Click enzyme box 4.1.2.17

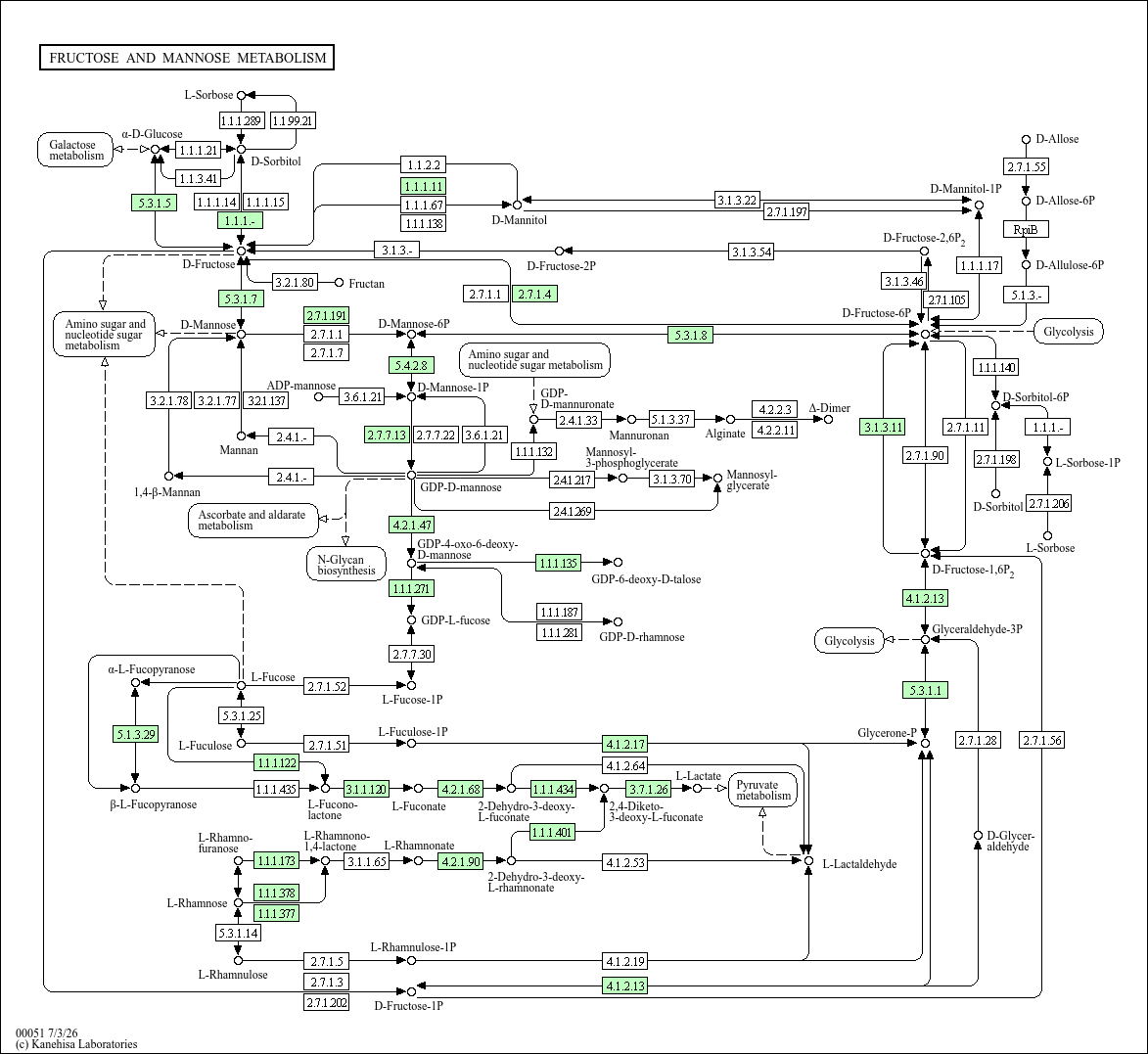(x=625, y=745)
